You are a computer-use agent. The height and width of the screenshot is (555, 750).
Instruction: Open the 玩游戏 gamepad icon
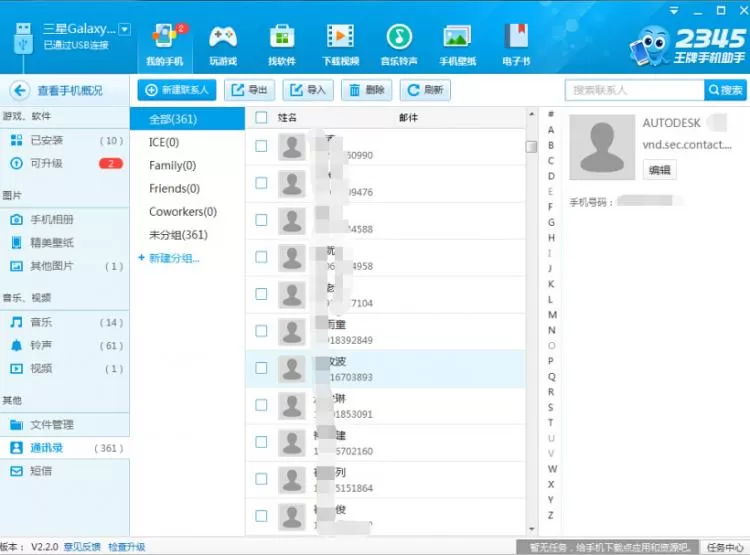(x=223, y=37)
